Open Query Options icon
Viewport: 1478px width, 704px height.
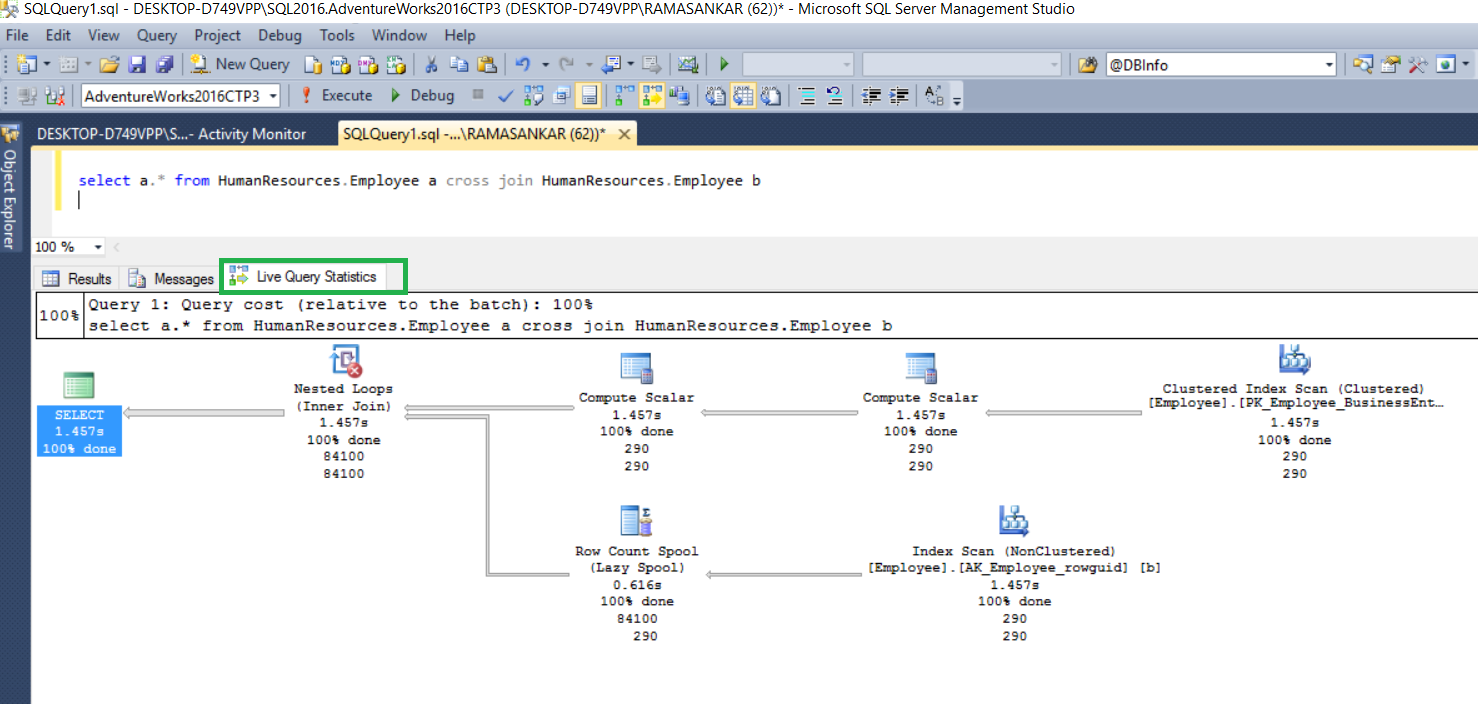[x=561, y=96]
